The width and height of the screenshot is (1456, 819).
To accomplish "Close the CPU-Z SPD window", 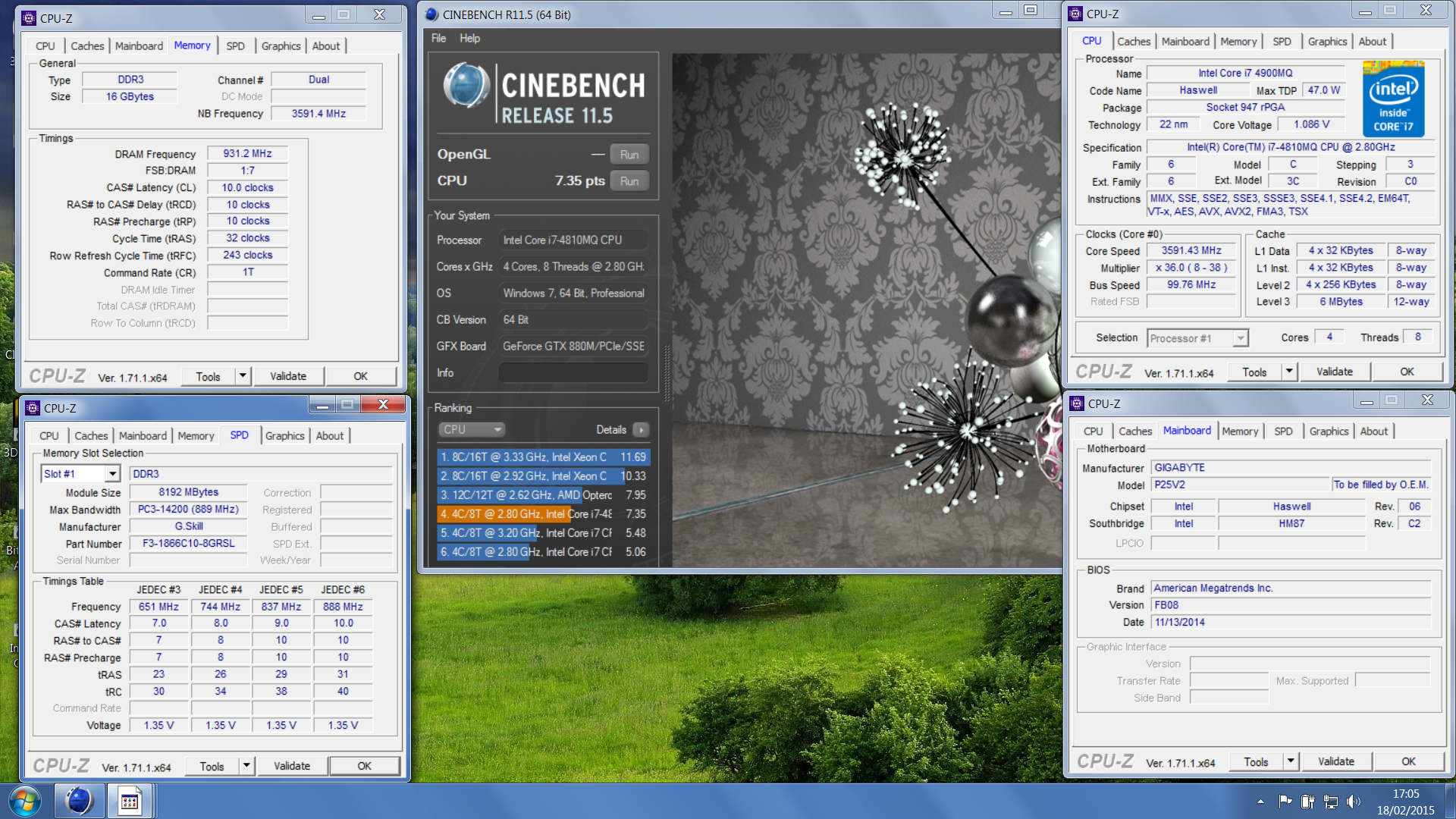I will [x=383, y=405].
